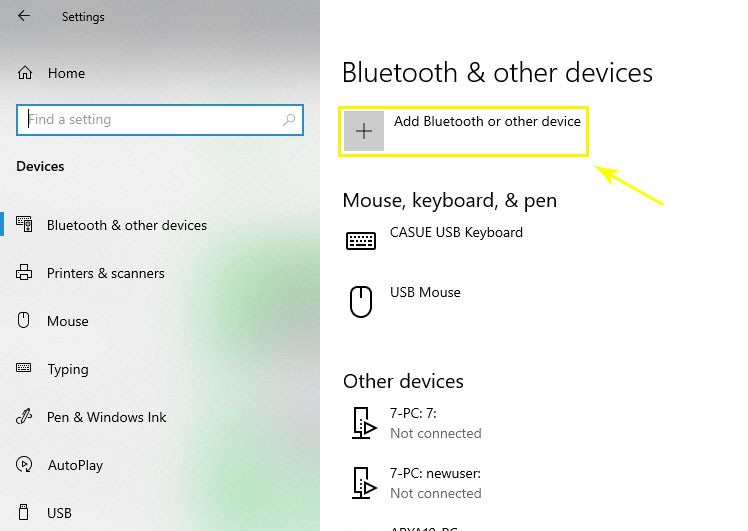This screenshot has height=531, width=748.
Task: Go to Mouse settings page
Action: pyautogui.click(x=68, y=321)
